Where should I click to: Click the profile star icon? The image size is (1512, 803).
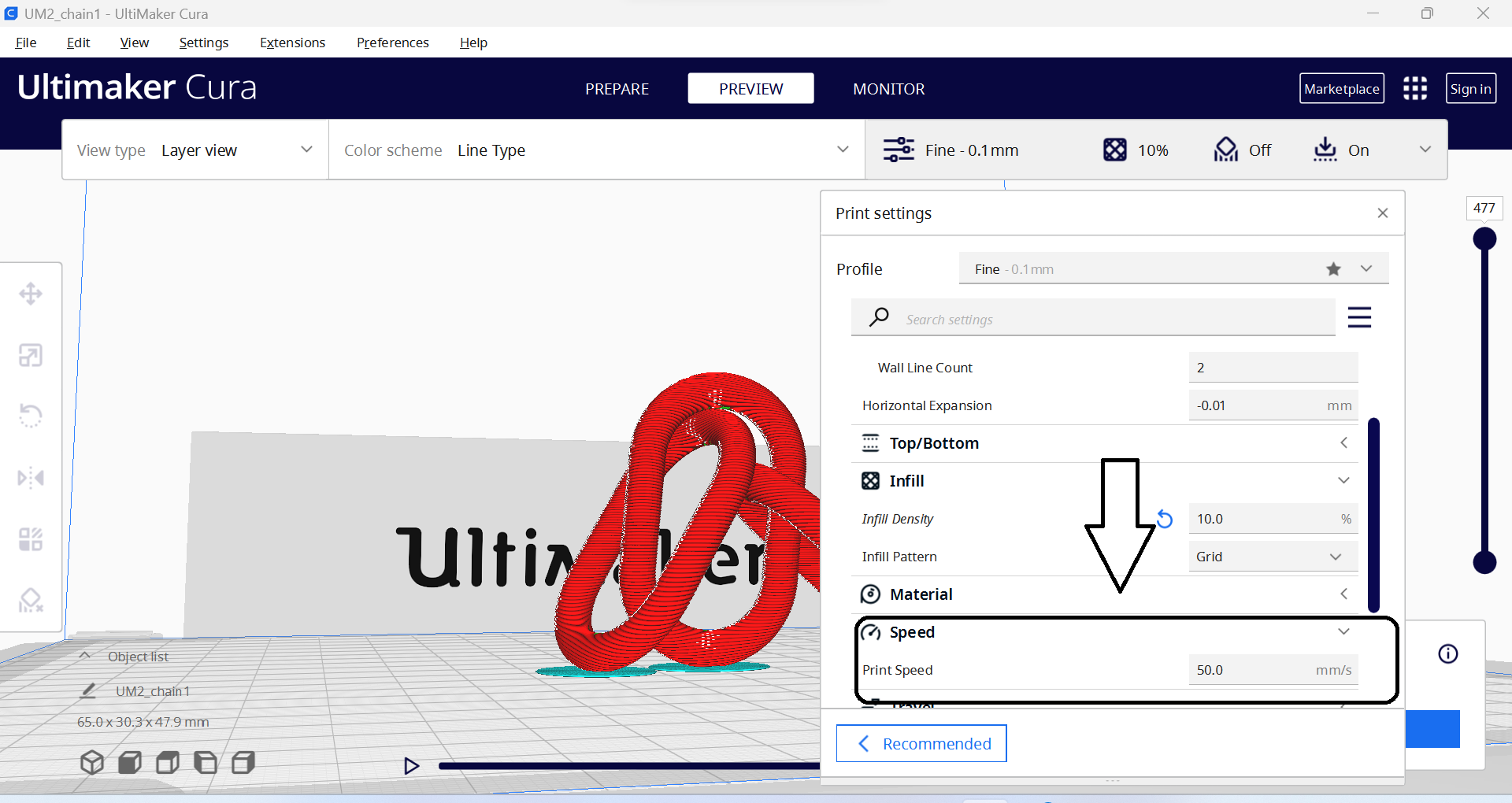pos(1333,269)
